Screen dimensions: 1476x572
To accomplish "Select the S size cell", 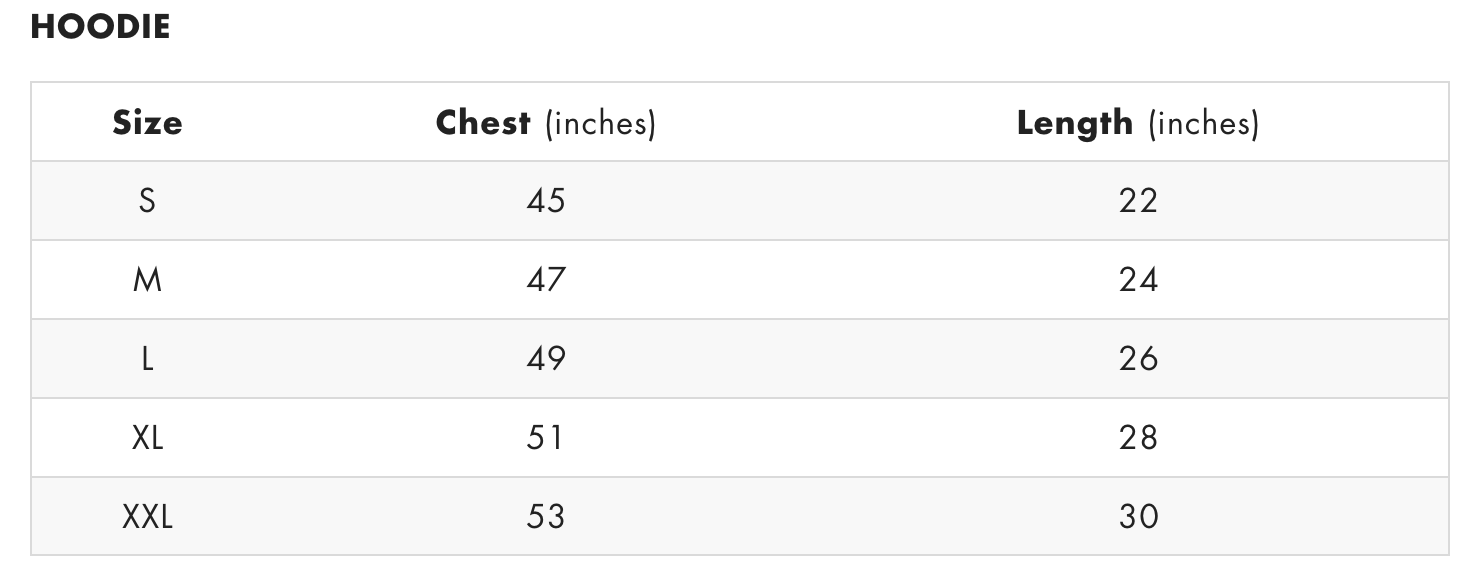I will pos(147,201).
